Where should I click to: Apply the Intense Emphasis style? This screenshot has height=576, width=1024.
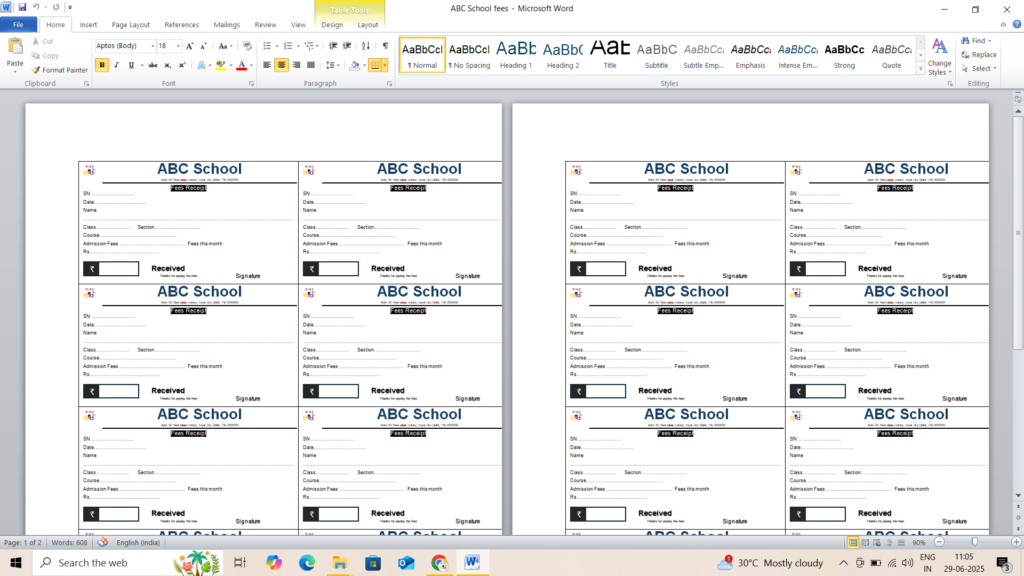(797, 54)
